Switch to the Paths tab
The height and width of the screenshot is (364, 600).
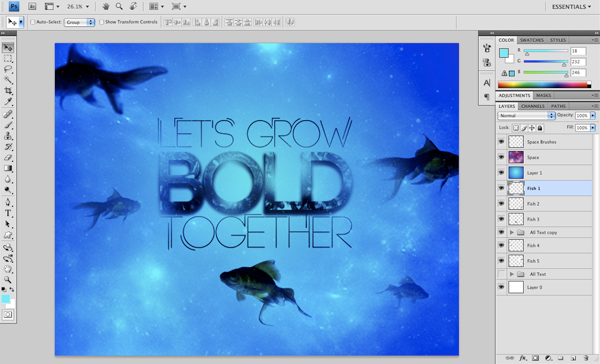(x=558, y=106)
